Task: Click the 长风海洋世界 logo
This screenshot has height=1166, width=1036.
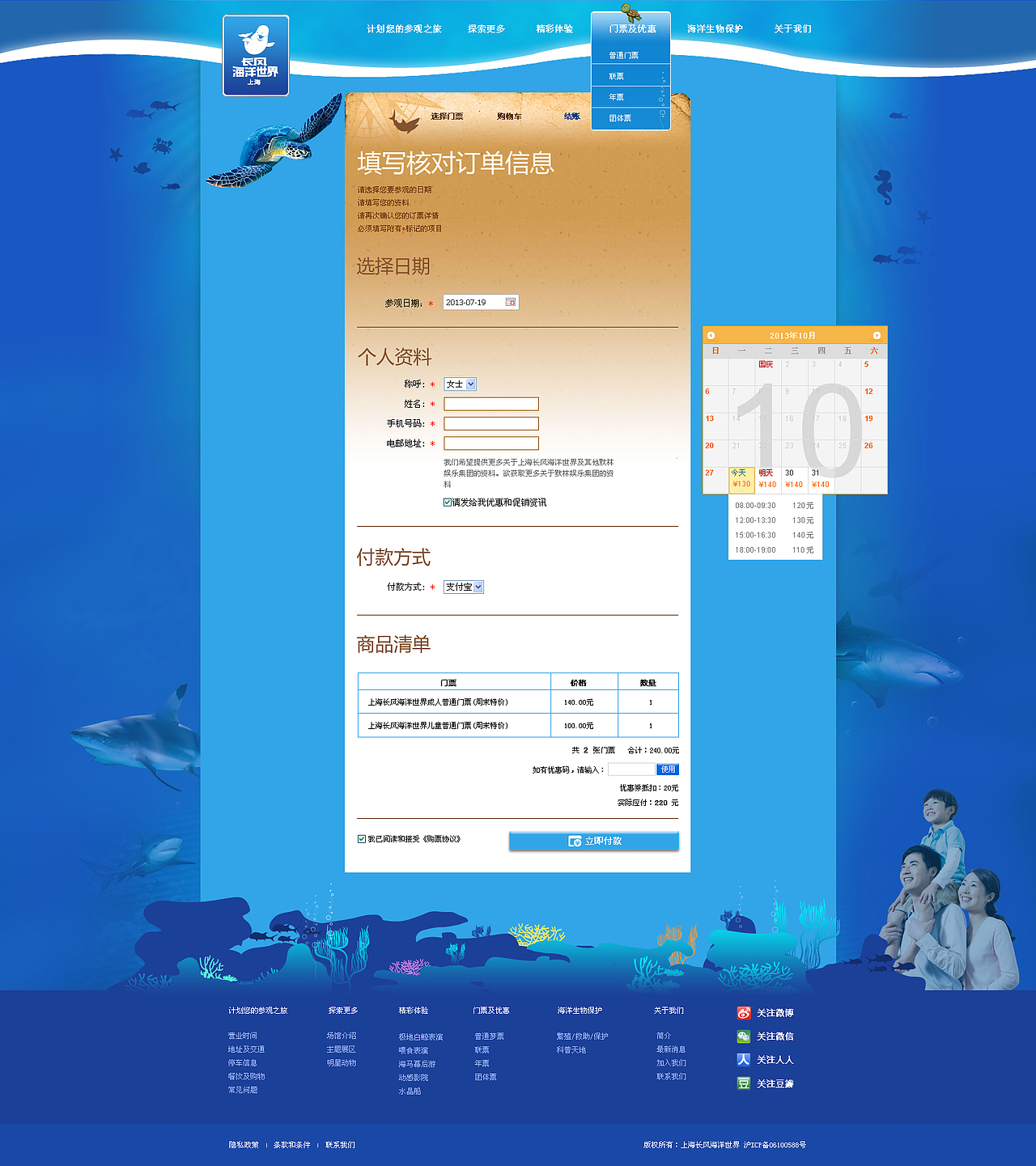Action: coord(256,56)
